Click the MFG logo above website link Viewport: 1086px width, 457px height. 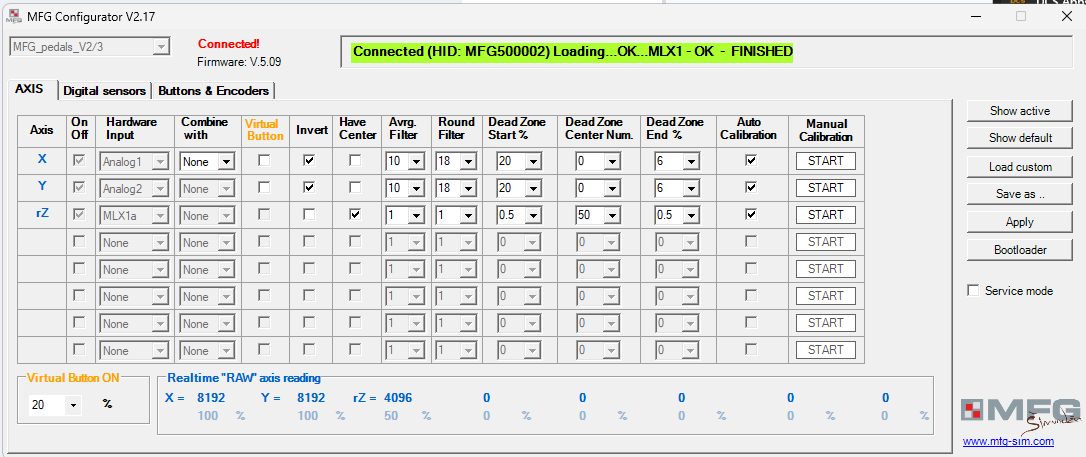(x=1020, y=414)
